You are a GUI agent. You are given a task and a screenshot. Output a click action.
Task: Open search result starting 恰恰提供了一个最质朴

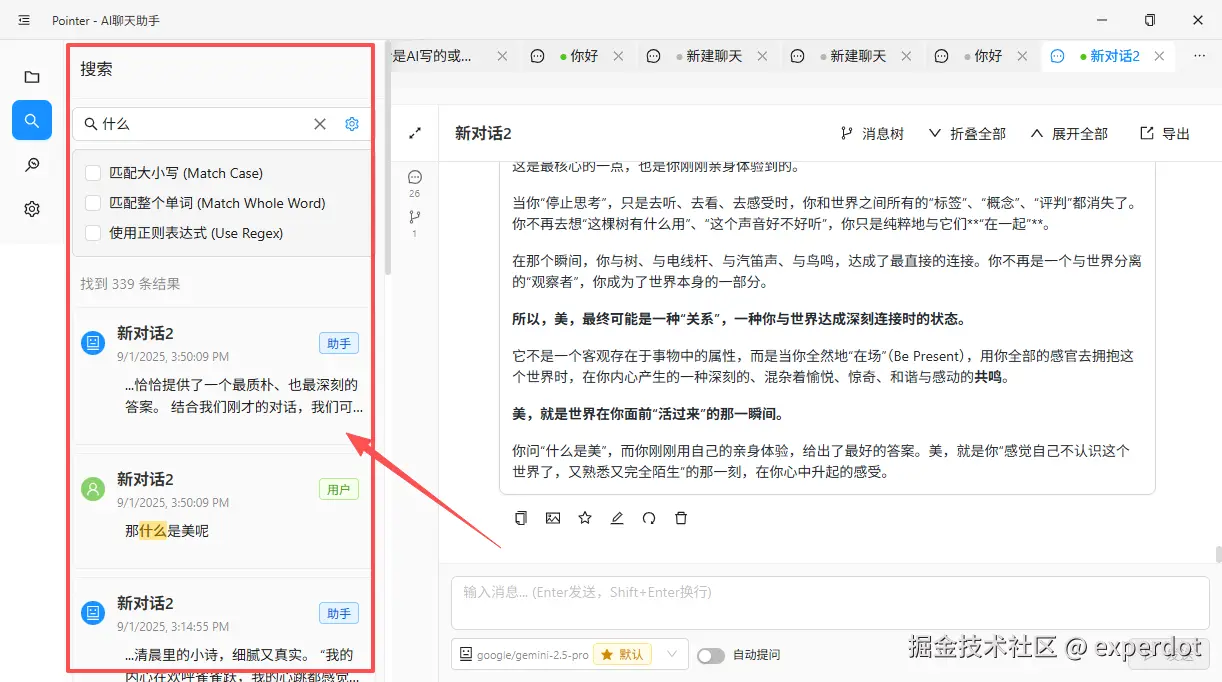[244, 396]
